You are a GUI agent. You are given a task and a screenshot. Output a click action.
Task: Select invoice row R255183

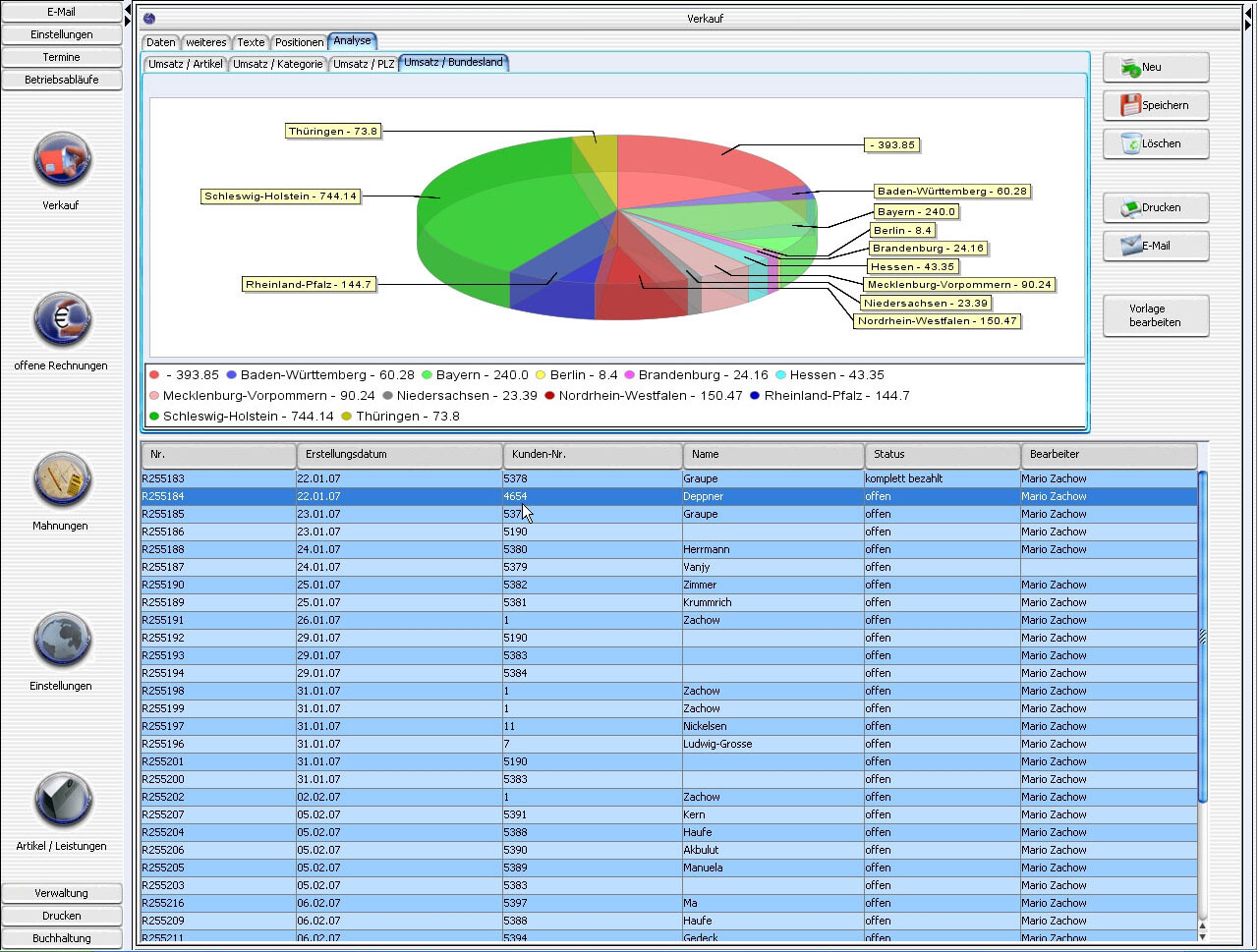point(669,478)
